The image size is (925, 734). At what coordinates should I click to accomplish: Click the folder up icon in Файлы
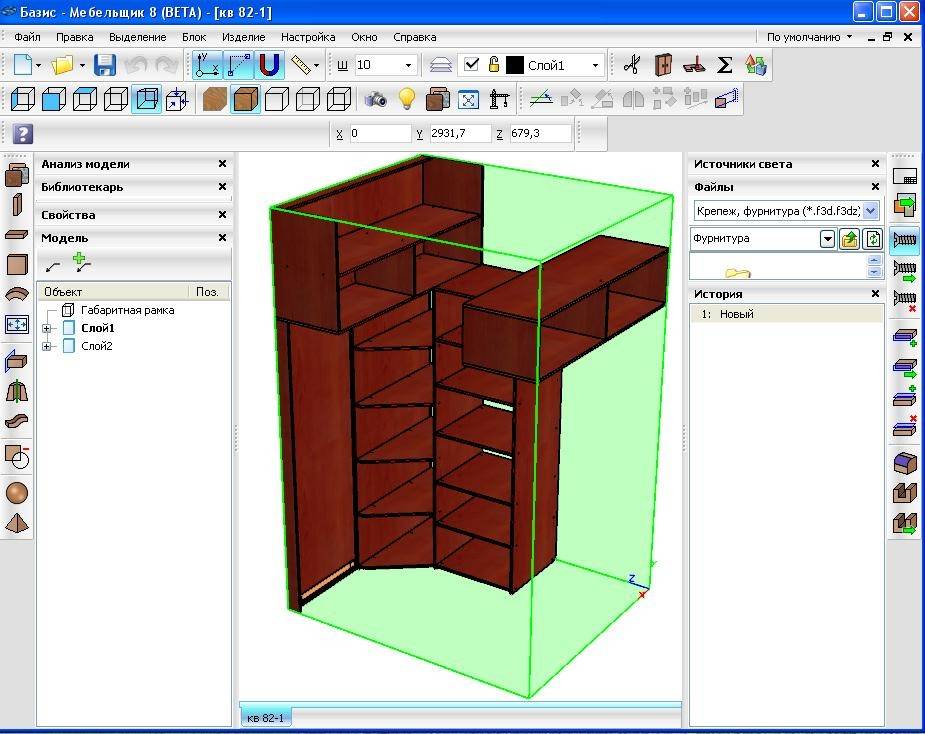click(x=849, y=239)
